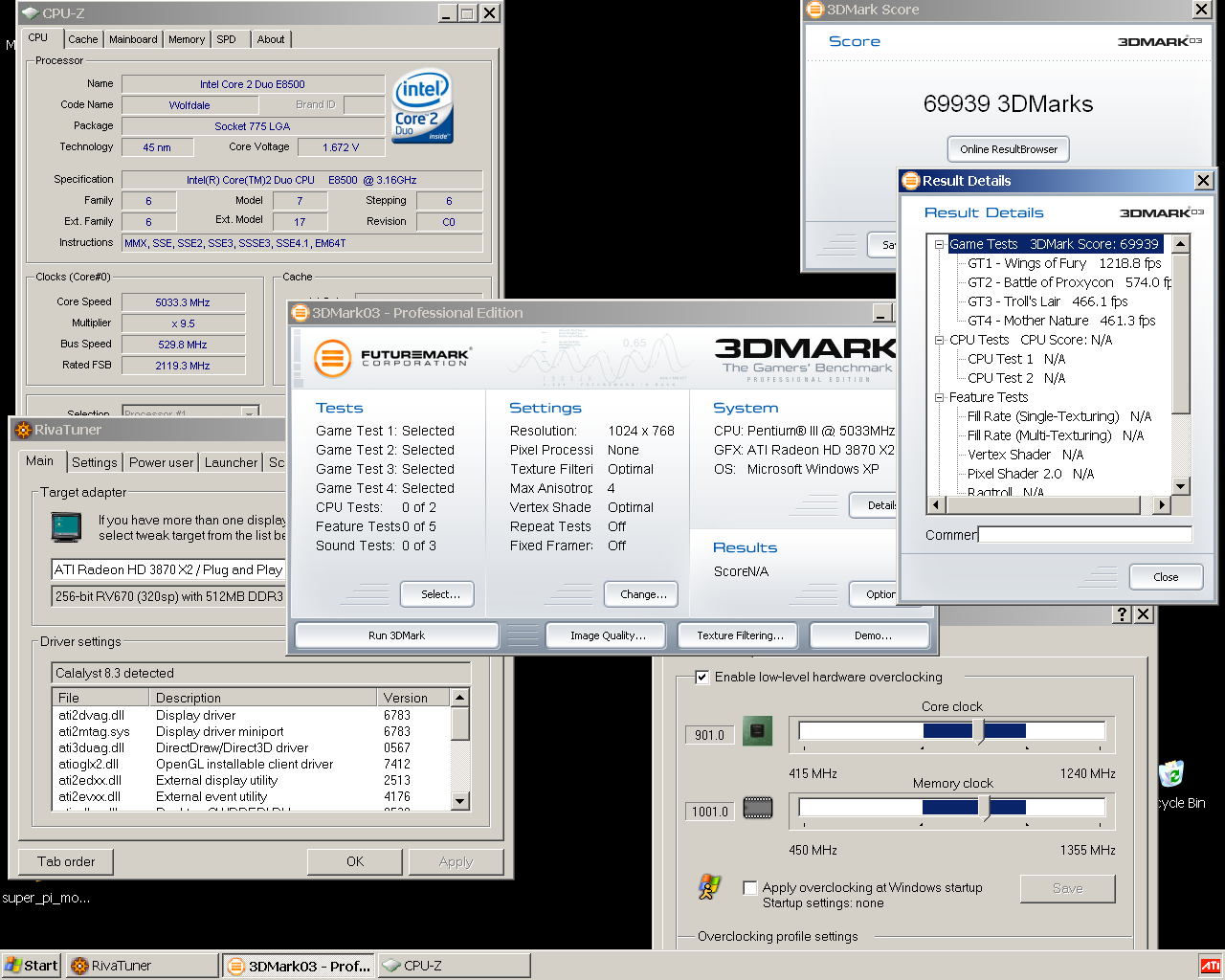Select ati2dvag.dll row in driver list
Viewport: 1225px width, 980px height.
[251, 715]
